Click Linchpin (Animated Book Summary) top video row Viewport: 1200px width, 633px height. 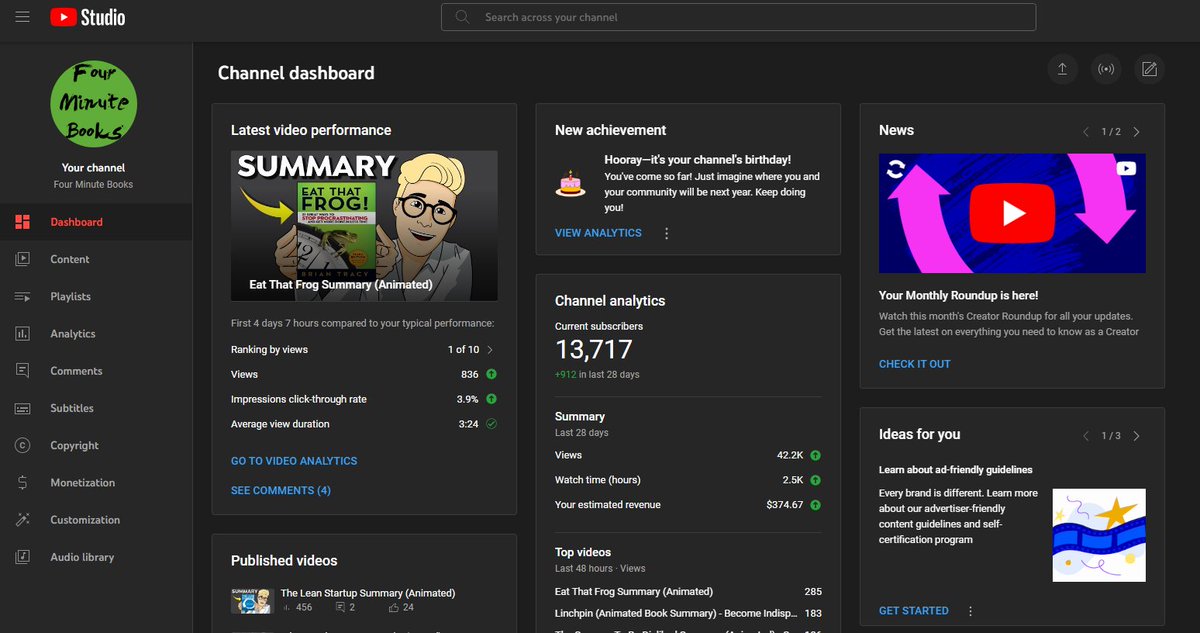(x=688, y=613)
